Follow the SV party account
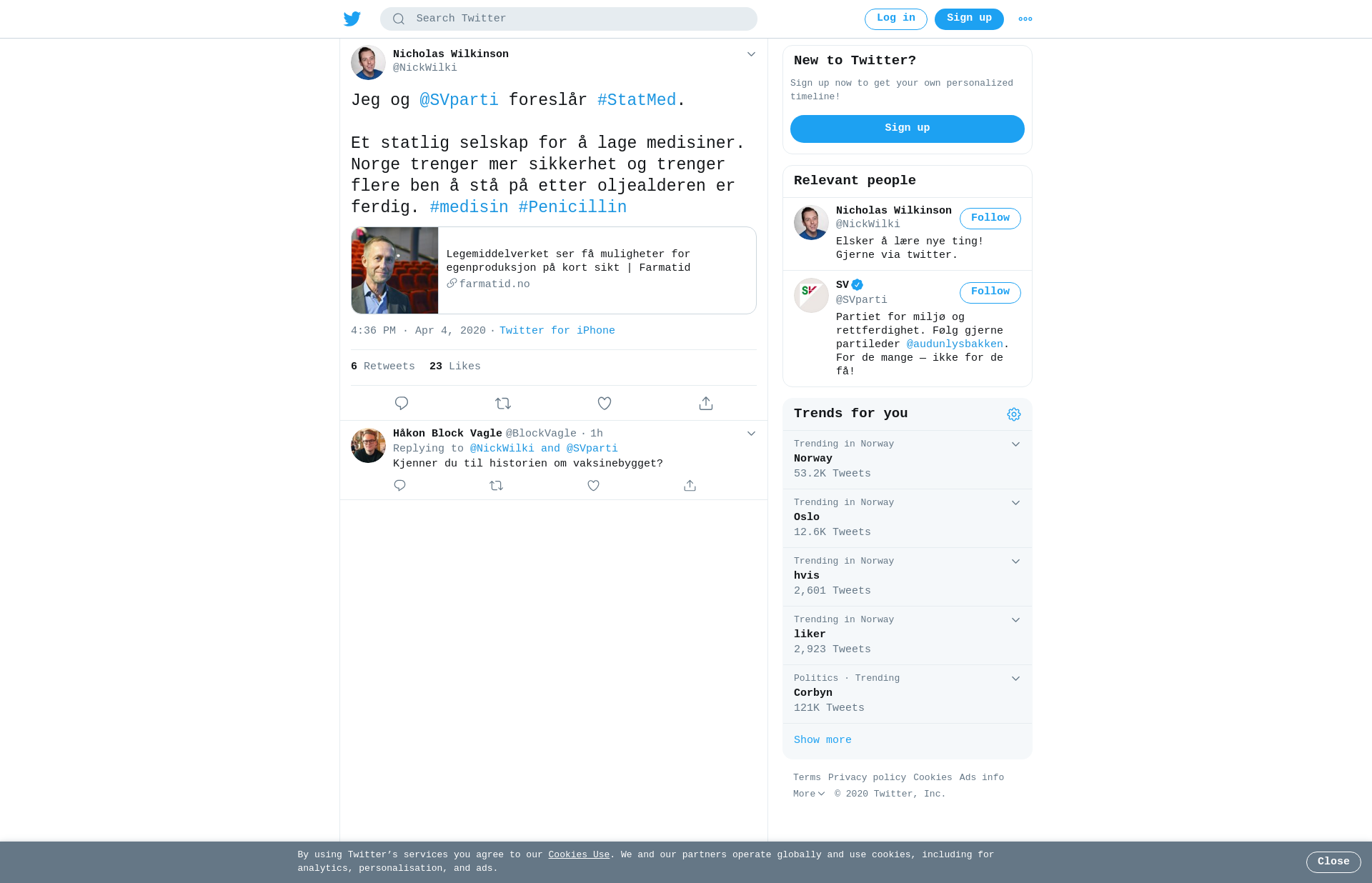This screenshot has height=883, width=1372. [990, 292]
